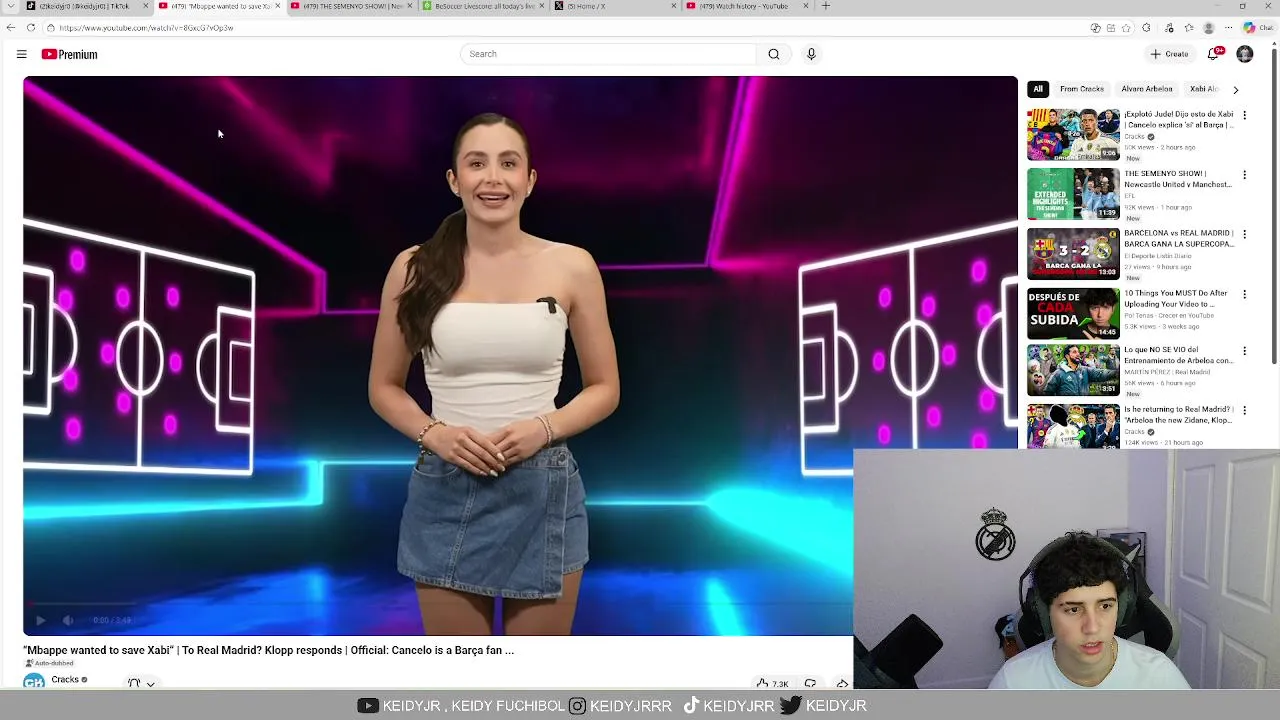Screen dimensions: 1280x720
Task: Dislike the video
Action: click(810, 684)
